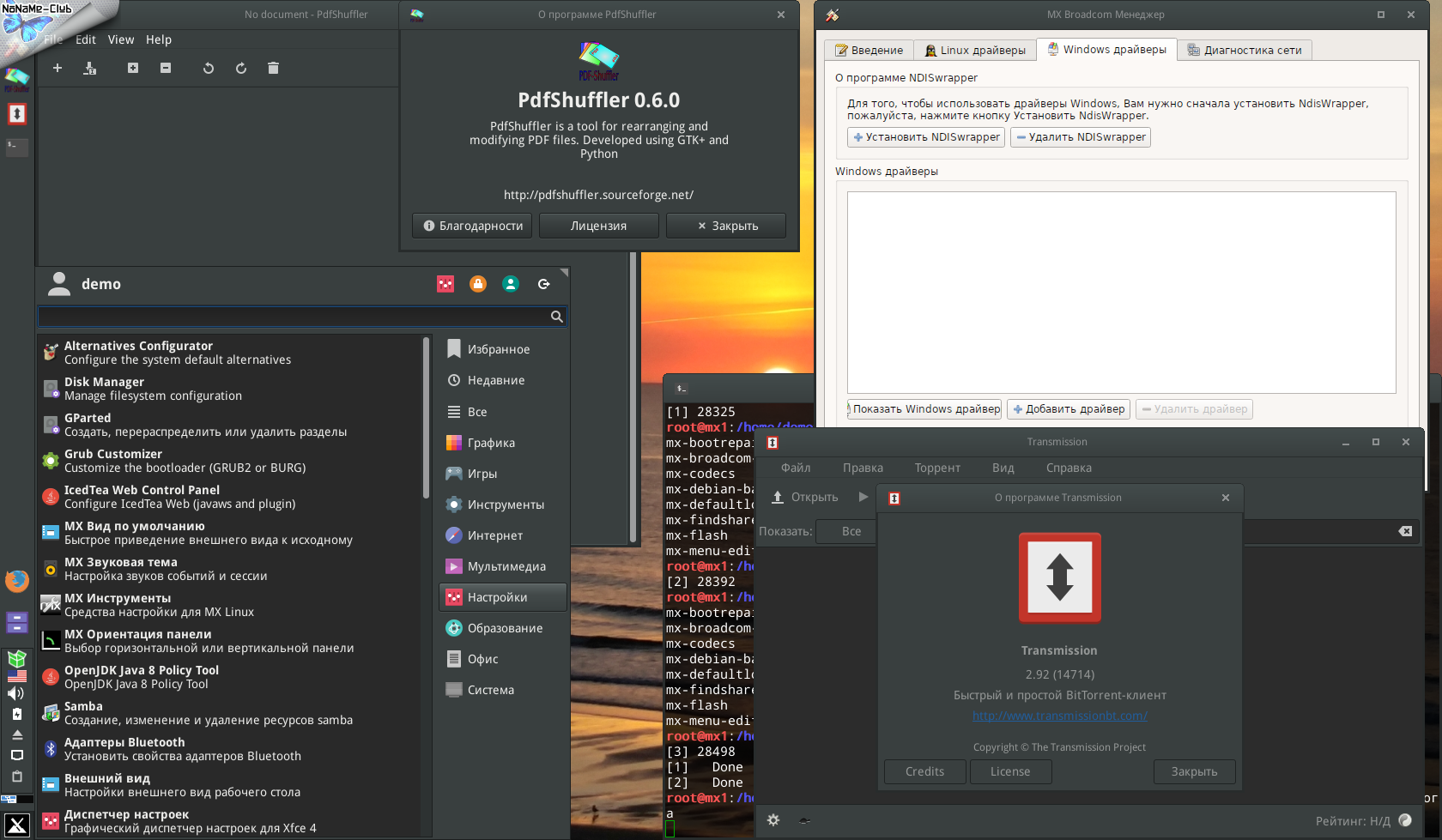This screenshot has width=1442, height=840.
Task: Click the application menu search field
Action: [292, 317]
